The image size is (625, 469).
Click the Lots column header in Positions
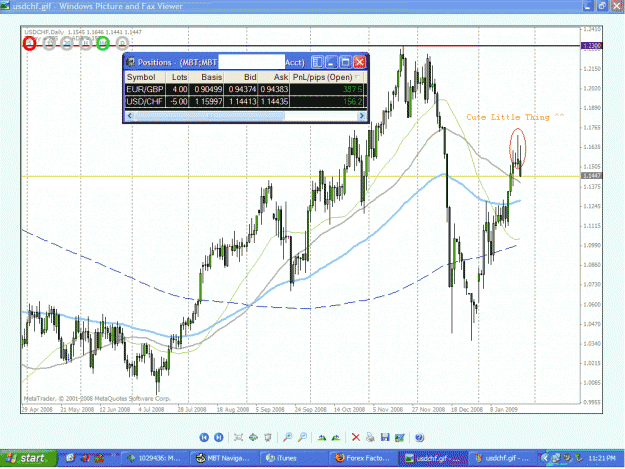pos(177,77)
